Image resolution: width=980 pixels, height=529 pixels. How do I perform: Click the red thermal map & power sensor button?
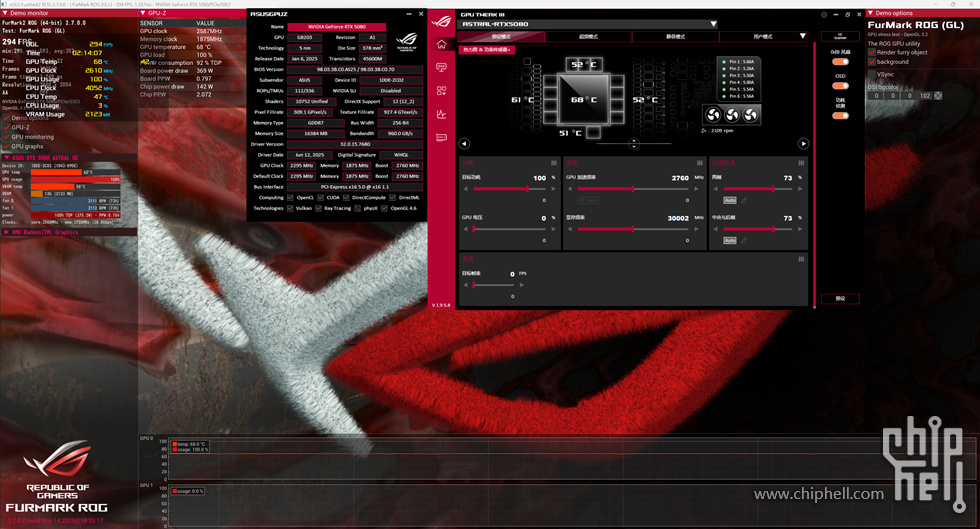[487, 49]
